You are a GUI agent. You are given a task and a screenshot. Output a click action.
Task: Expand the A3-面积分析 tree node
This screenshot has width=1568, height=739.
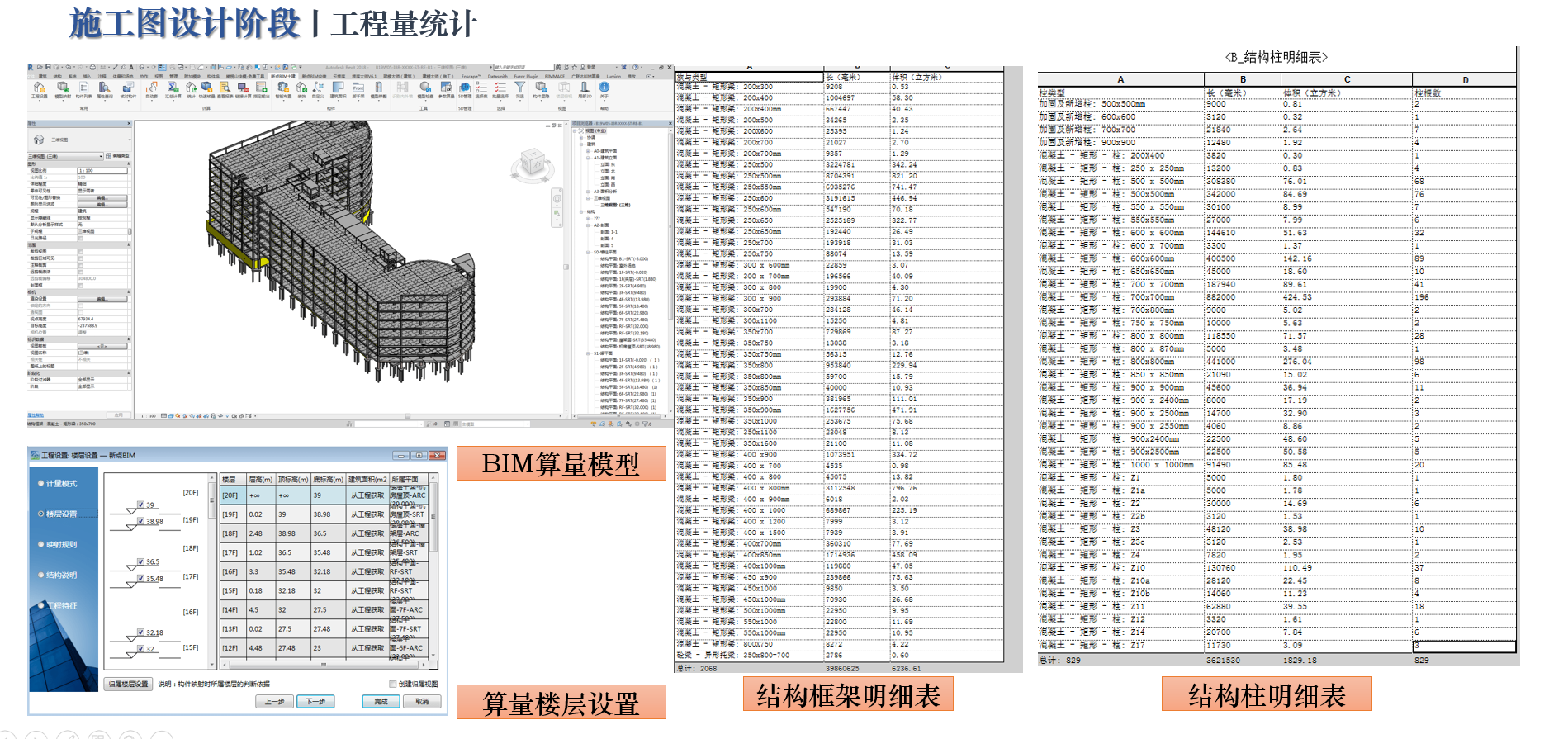click(x=588, y=192)
